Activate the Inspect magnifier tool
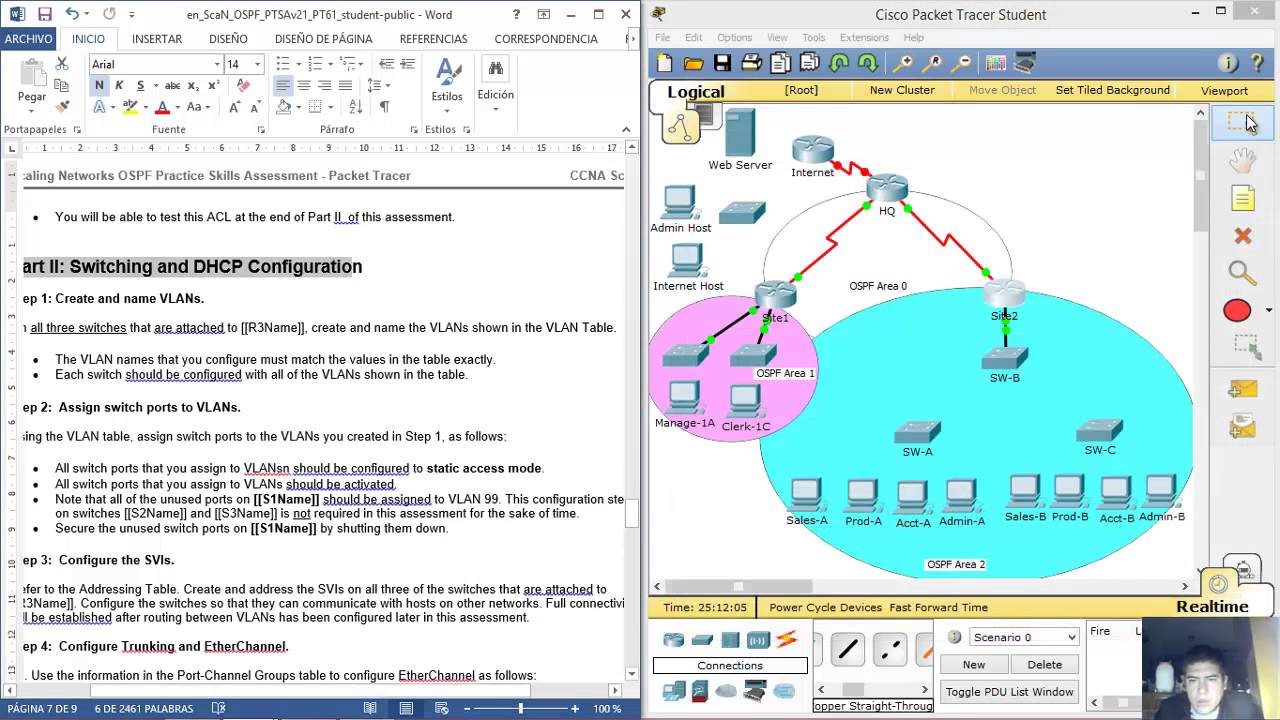 tap(1242, 272)
